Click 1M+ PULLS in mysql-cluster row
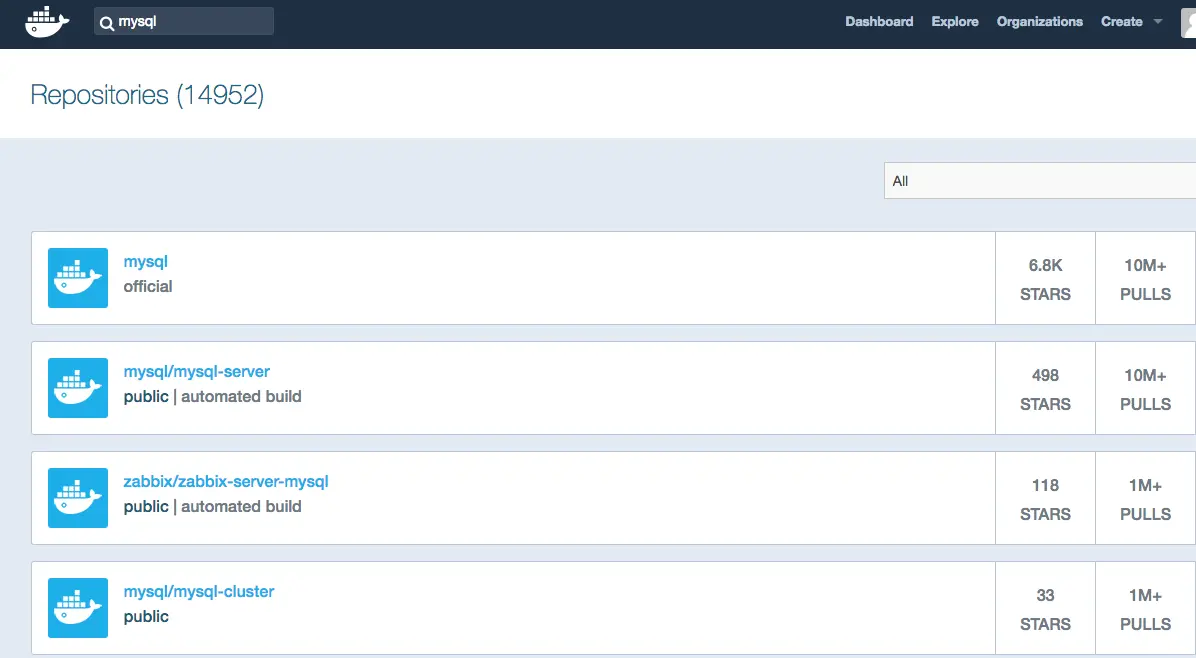1196x658 pixels. pos(1145,608)
